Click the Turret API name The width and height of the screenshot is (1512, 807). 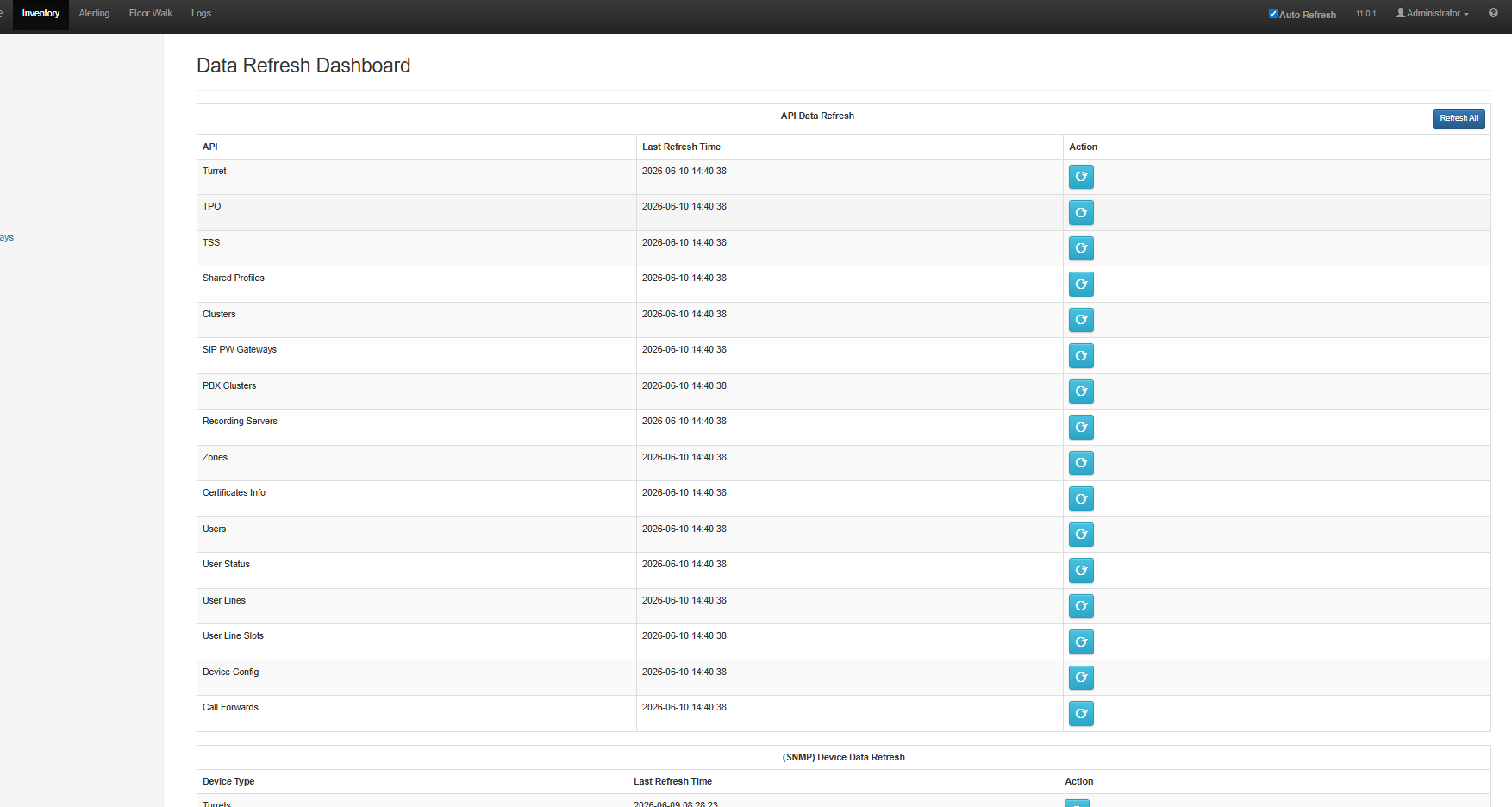tap(215, 172)
